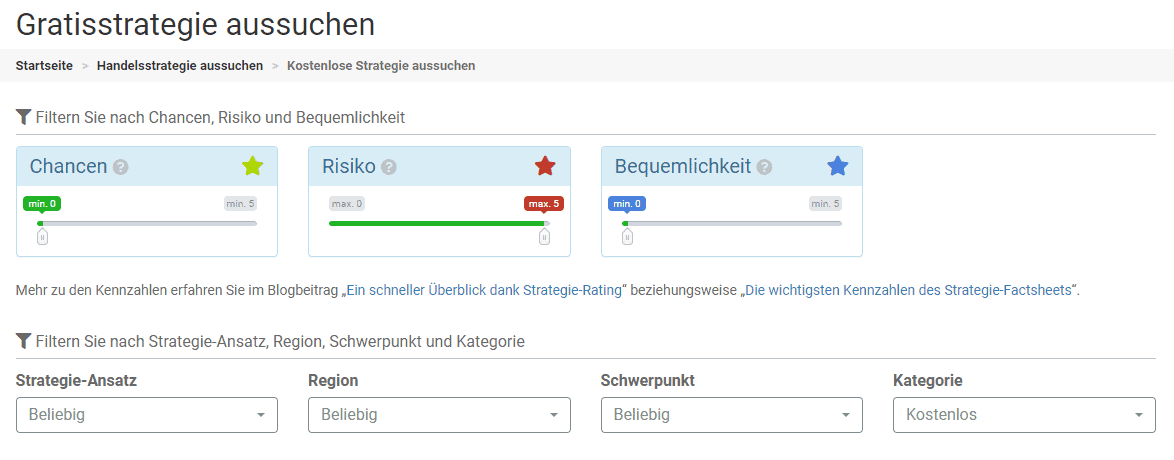Open the help icon next to Risiko

tap(389, 167)
